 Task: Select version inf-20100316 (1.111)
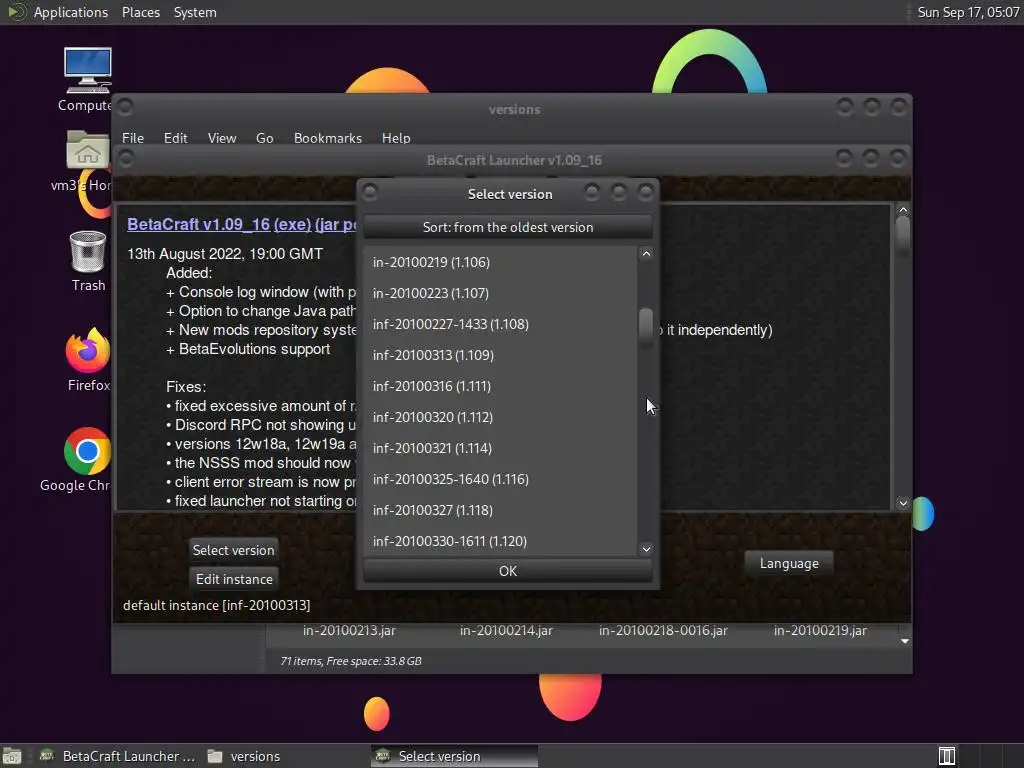(500, 386)
